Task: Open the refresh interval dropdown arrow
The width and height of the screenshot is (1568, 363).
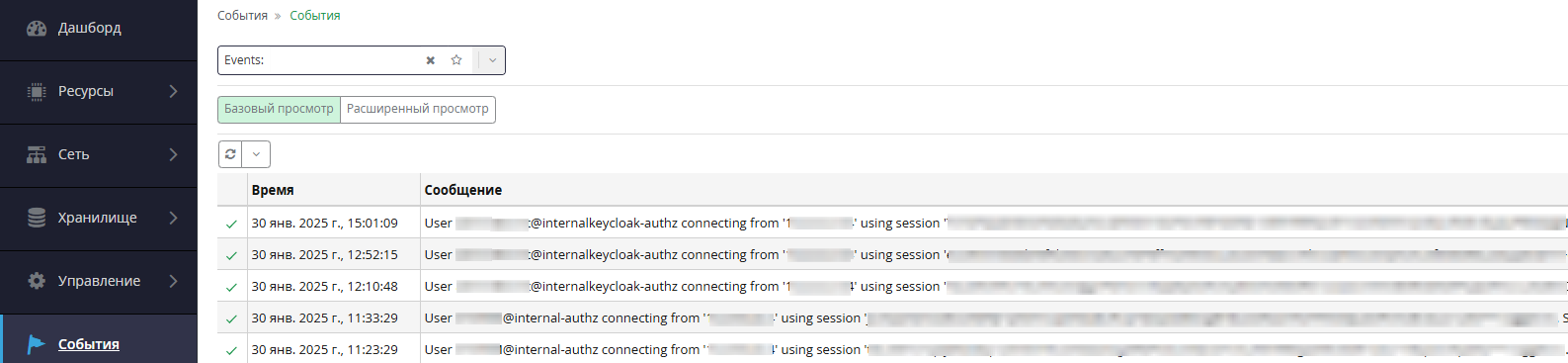Action: 256,154
